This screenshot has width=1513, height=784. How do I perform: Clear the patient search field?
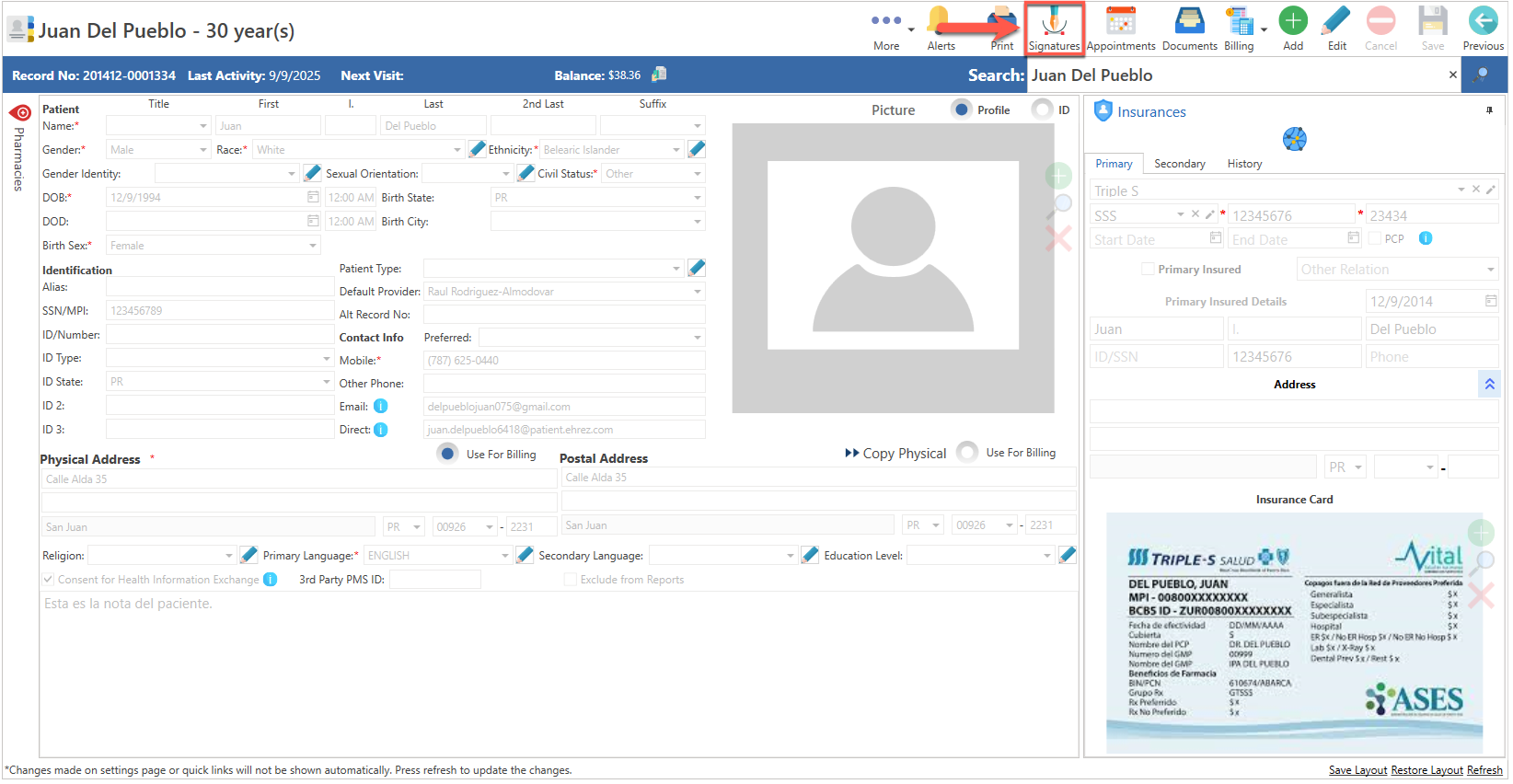(x=1453, y=75)
